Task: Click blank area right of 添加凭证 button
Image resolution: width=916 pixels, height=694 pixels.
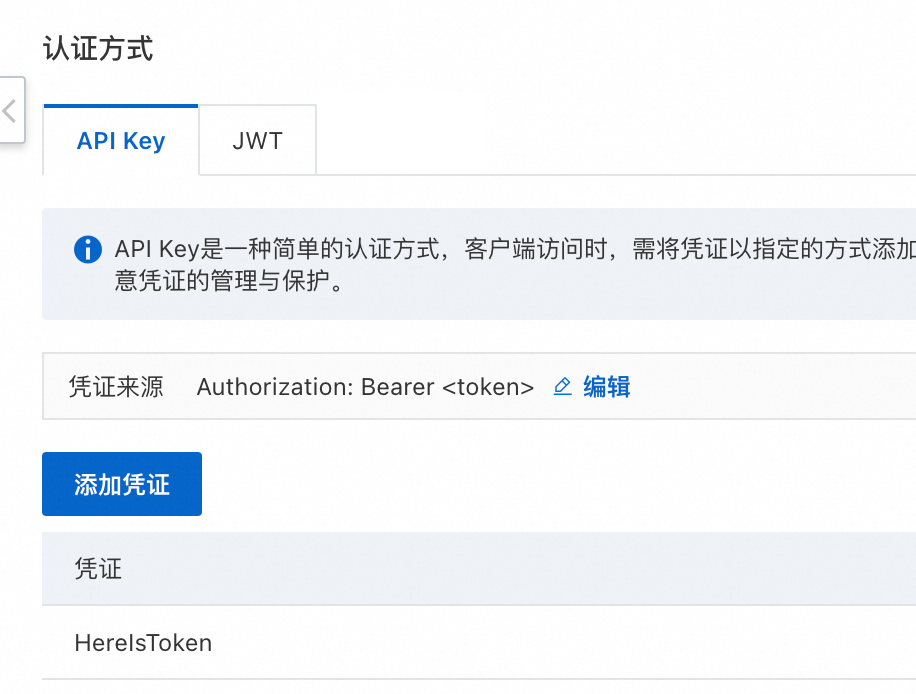Action: click(x=555, y=484)
